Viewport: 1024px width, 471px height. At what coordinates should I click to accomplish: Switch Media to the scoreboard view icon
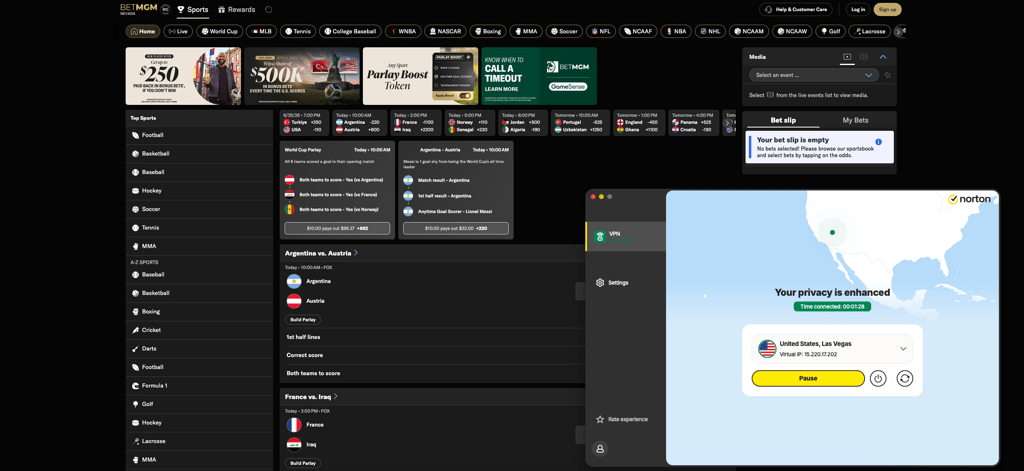(x=863, y=57)
